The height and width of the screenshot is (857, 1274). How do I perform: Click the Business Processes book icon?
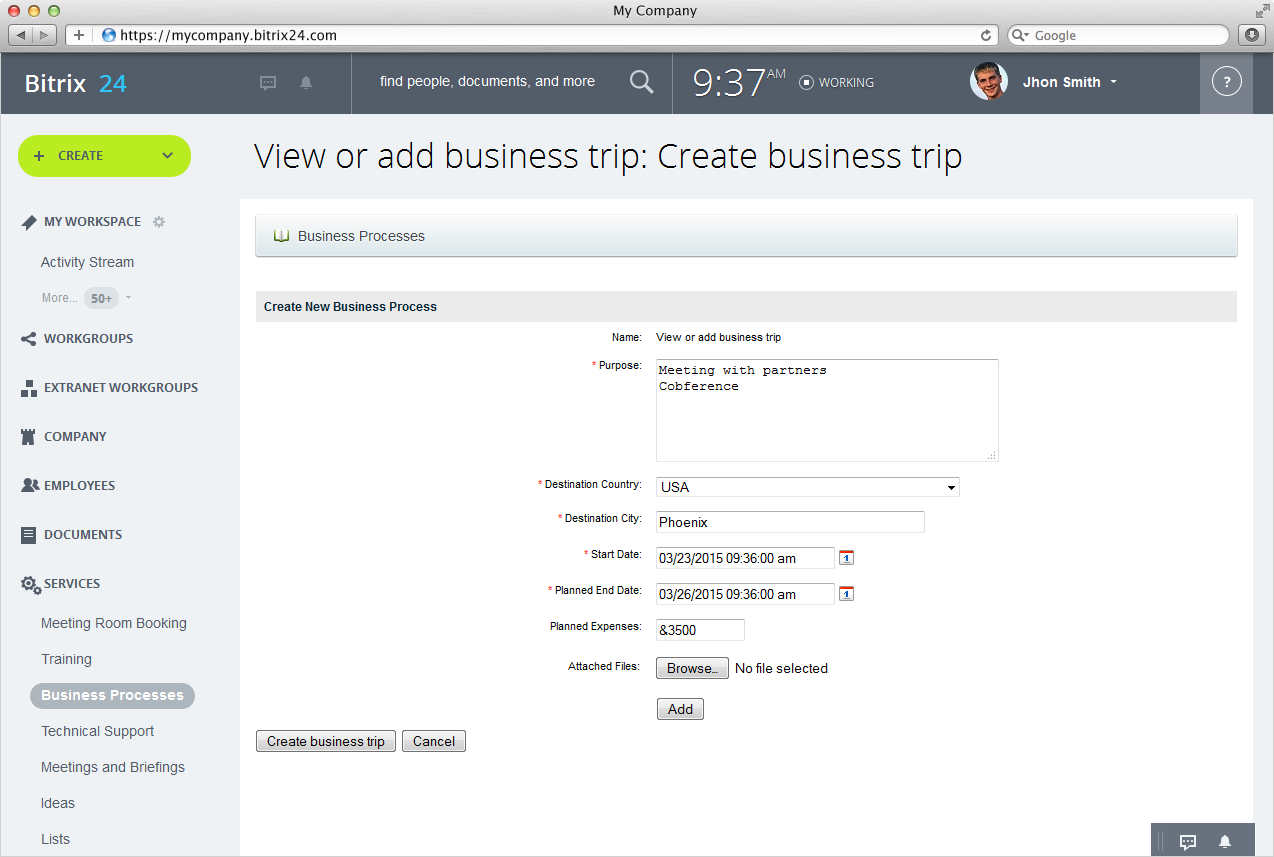[281, 235]
